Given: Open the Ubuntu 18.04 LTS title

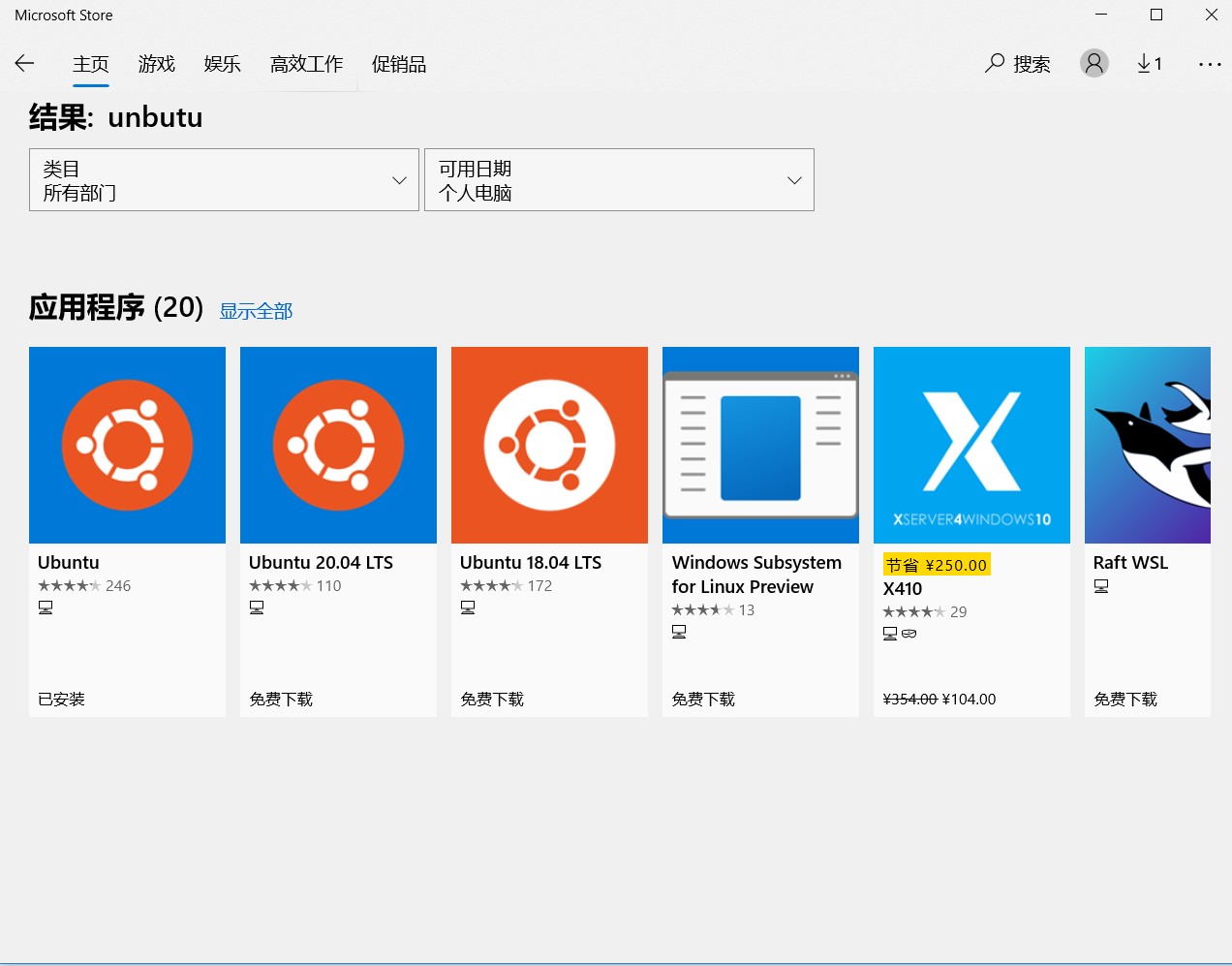Looking at the screenshot, I should pos(531,562).
